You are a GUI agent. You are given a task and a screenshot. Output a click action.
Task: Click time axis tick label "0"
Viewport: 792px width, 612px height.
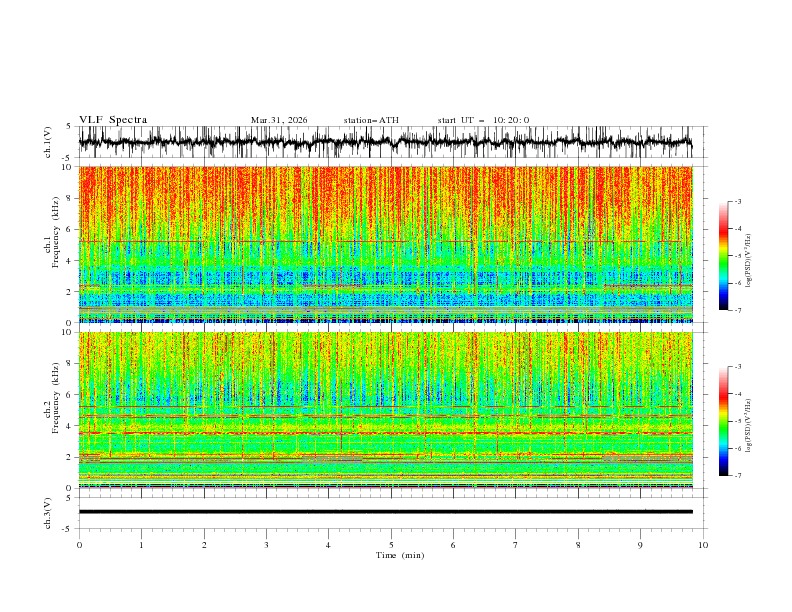coord(79,545)
